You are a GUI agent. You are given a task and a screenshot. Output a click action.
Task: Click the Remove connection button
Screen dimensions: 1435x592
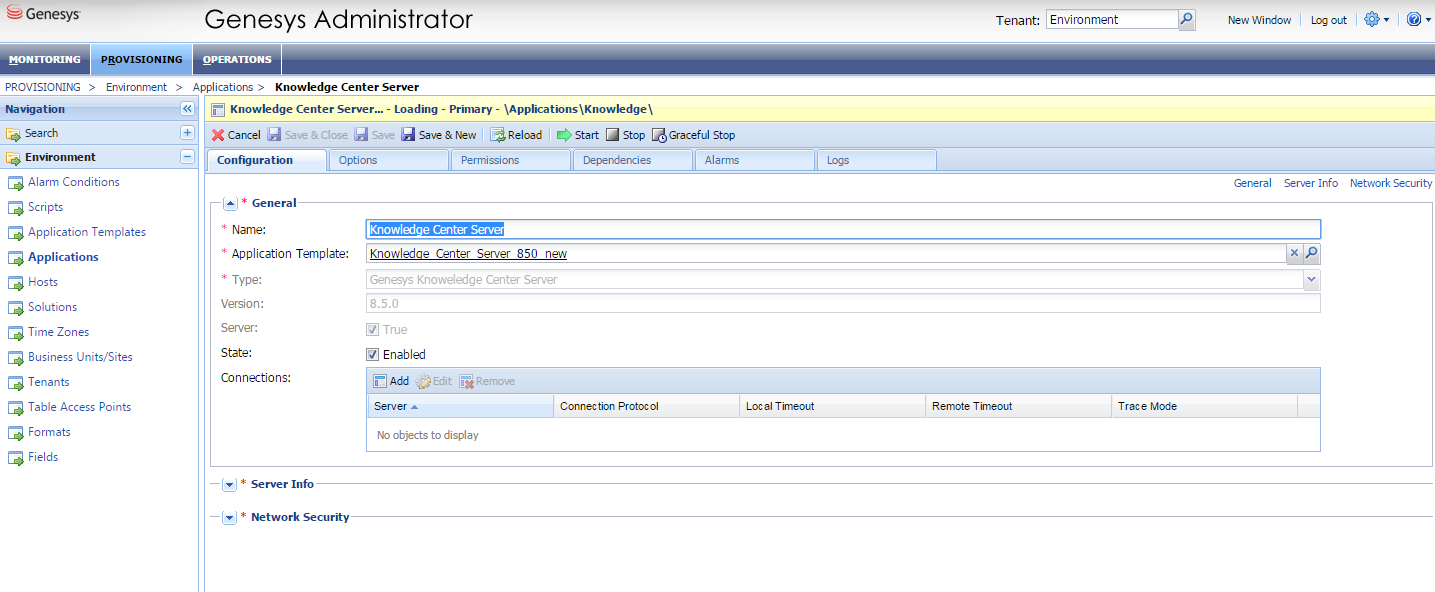pyautogui.click(x=487, y=381)
